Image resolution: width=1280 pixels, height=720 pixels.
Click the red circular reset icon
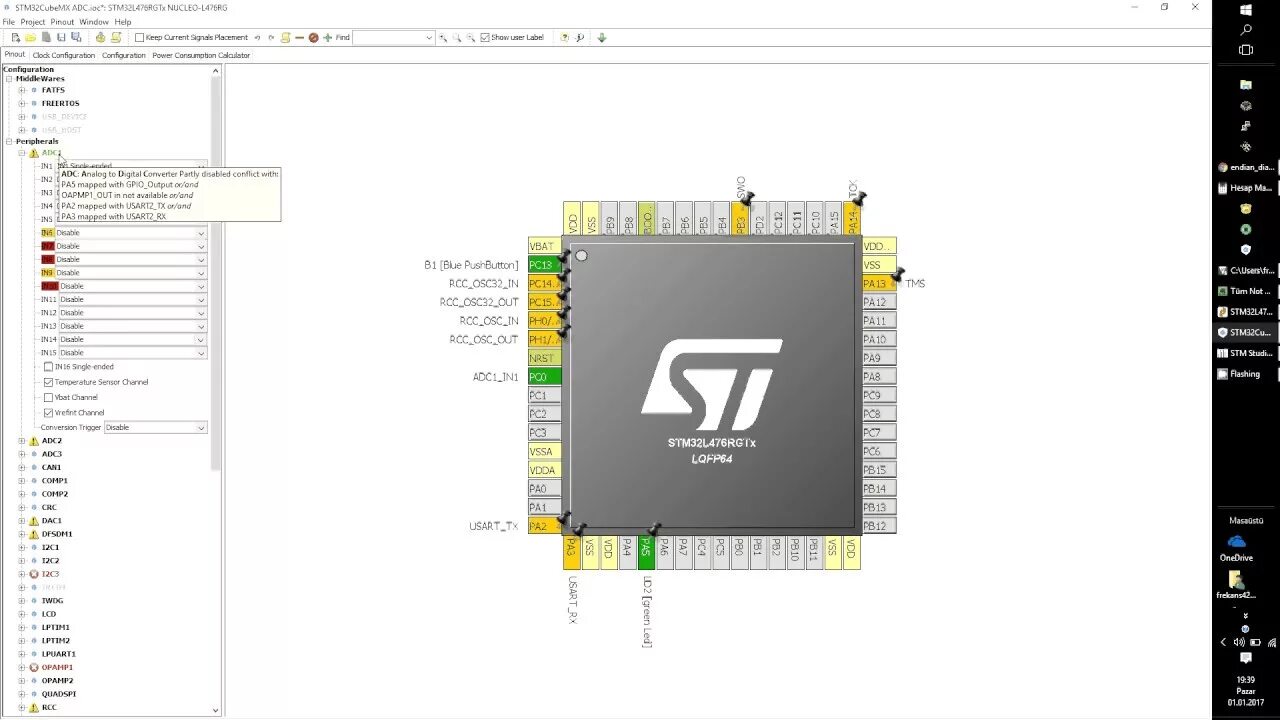click(x=313, y=37)
